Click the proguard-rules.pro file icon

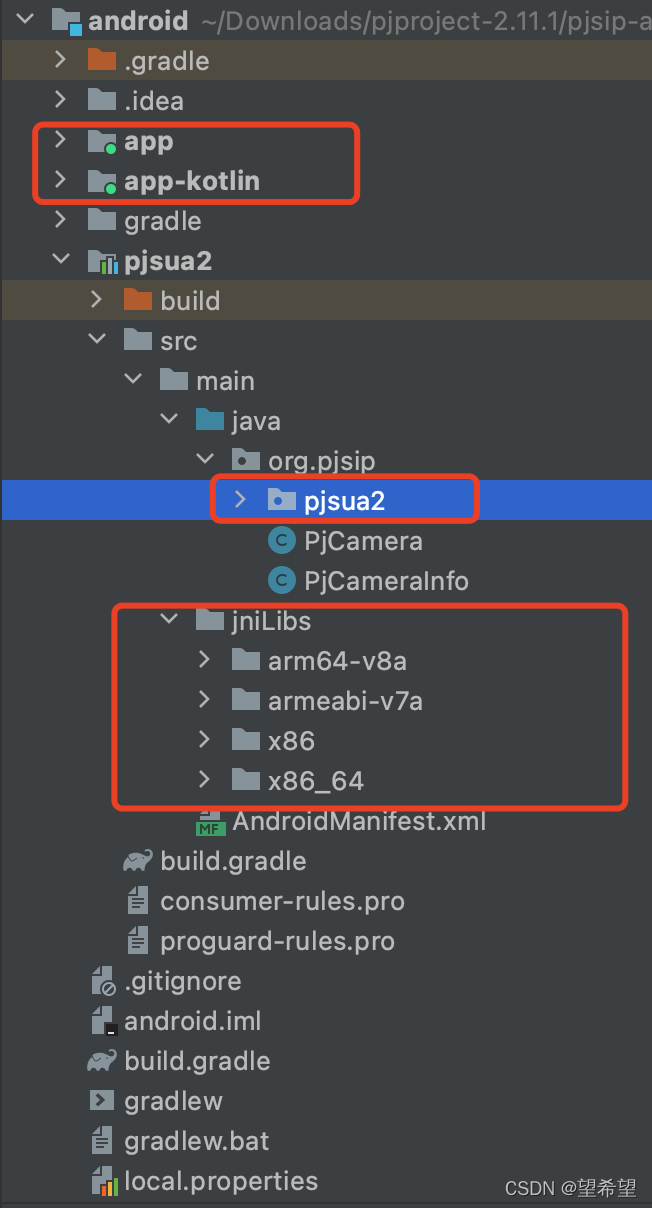point(138,940)
